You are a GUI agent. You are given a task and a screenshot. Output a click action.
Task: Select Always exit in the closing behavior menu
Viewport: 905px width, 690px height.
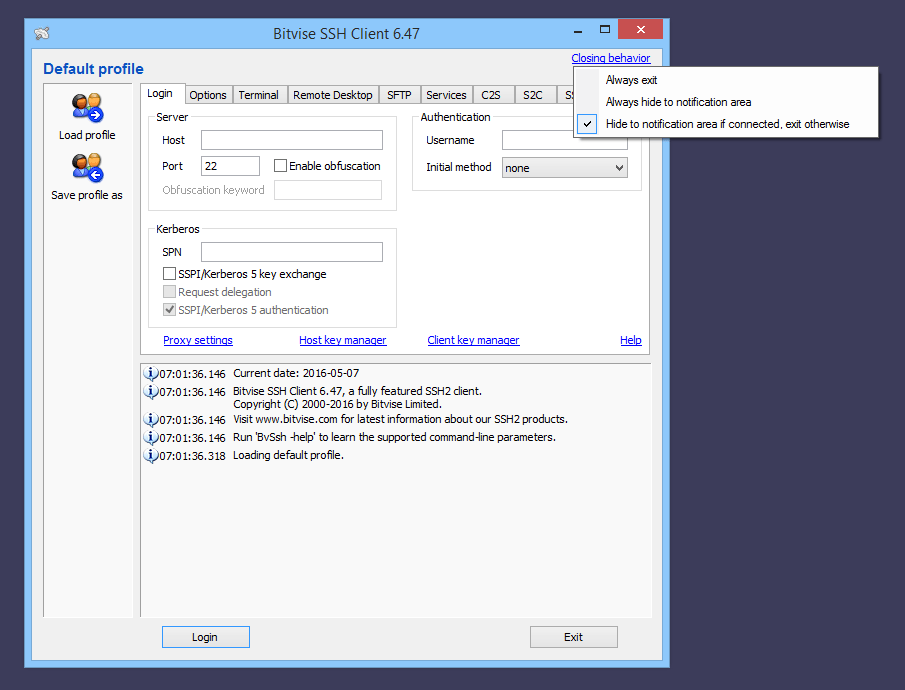pyautogui.click(x=631, y=80)
